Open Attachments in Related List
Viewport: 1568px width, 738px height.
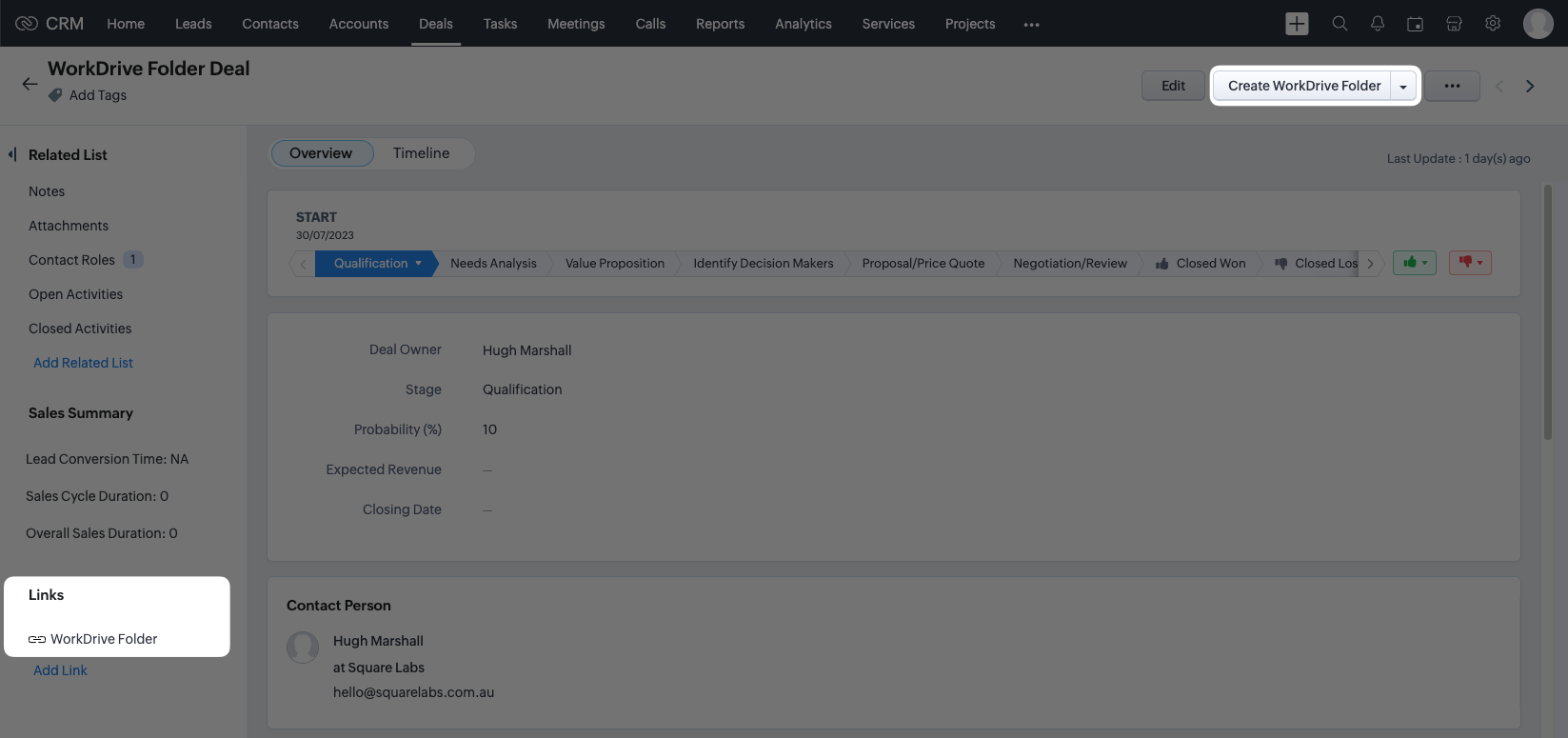pos(69,226)
